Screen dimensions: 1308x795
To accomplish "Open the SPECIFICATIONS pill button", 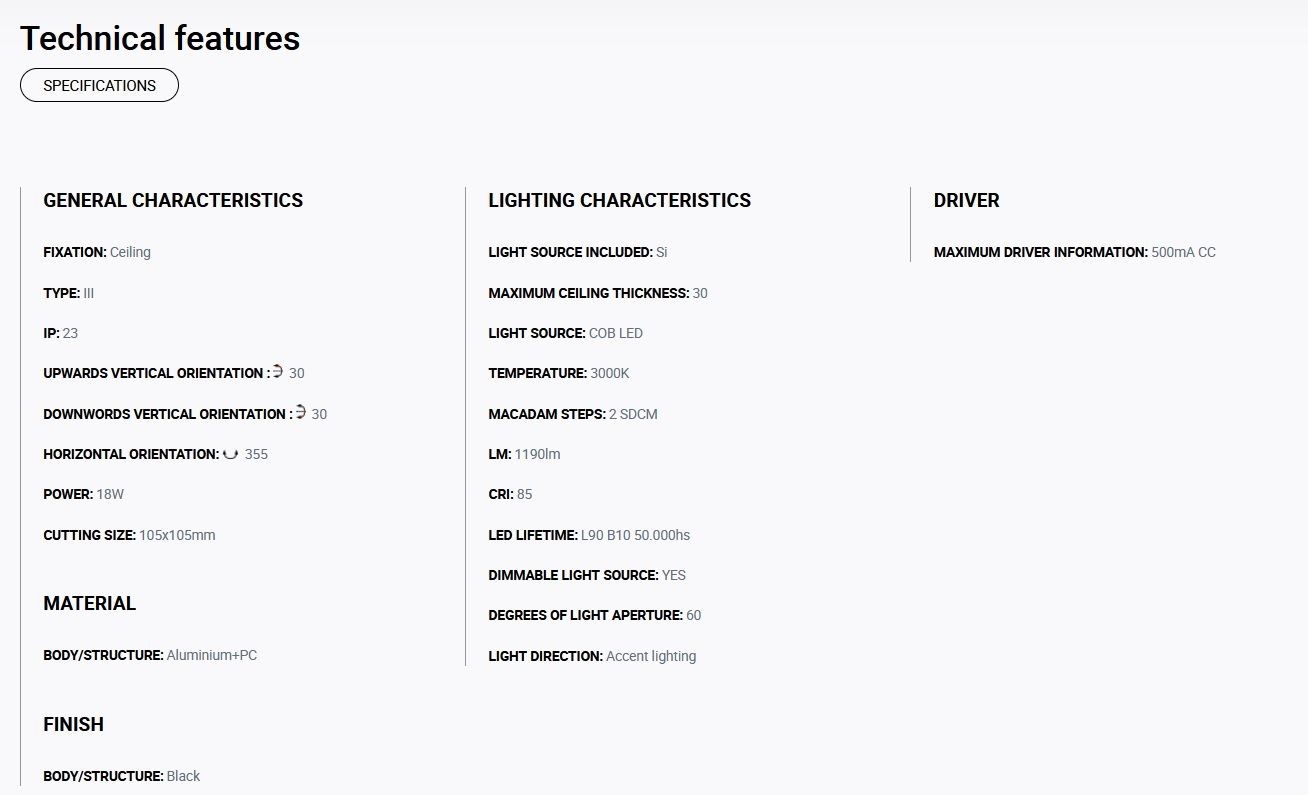I will coord(99,85).
